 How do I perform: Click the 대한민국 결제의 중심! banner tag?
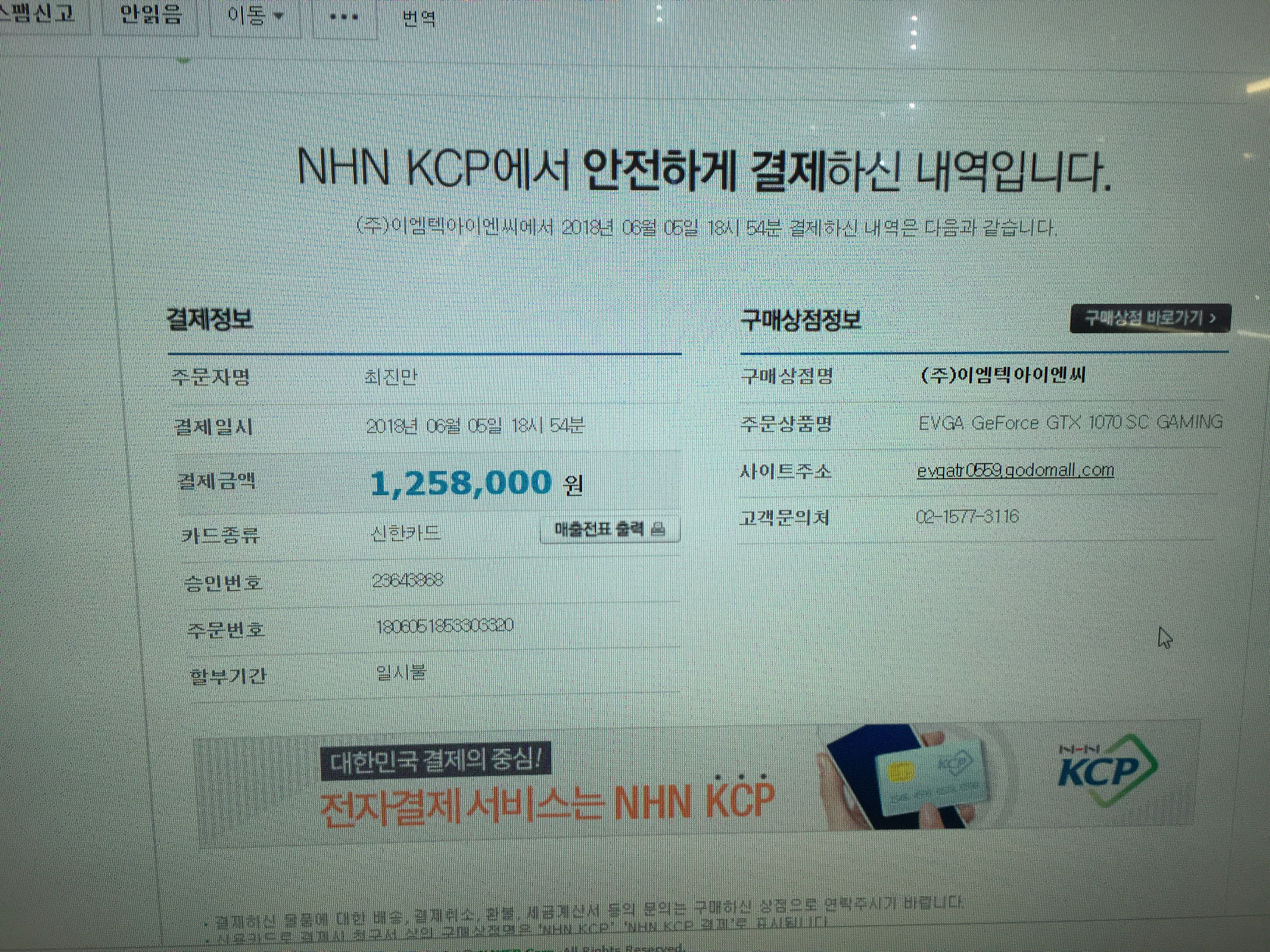point(436,761)
